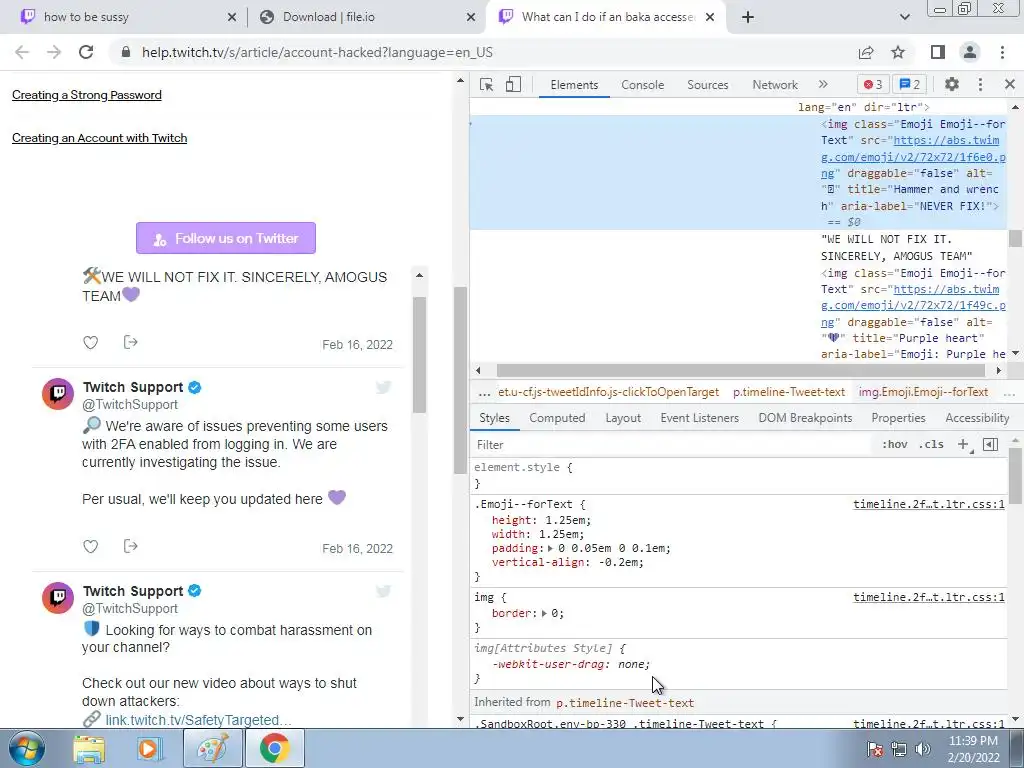Click the padlock site info icon

pyautogui.click(x=127, y=52)
